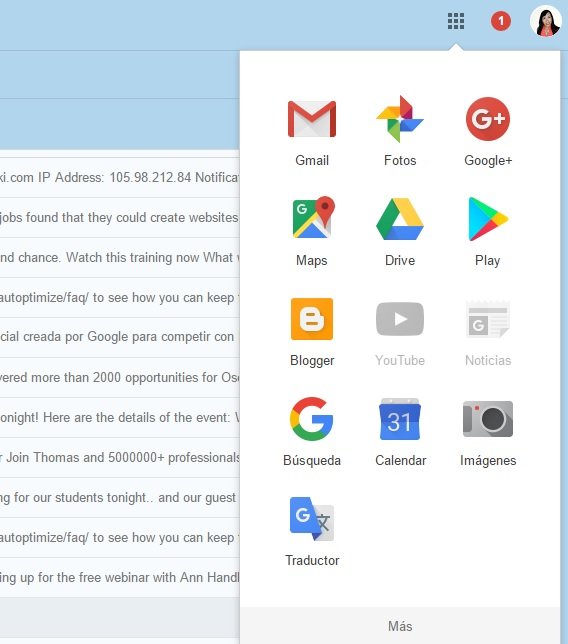
Task: Open the Calendar app icon
Action: click(x=400, y=419)
